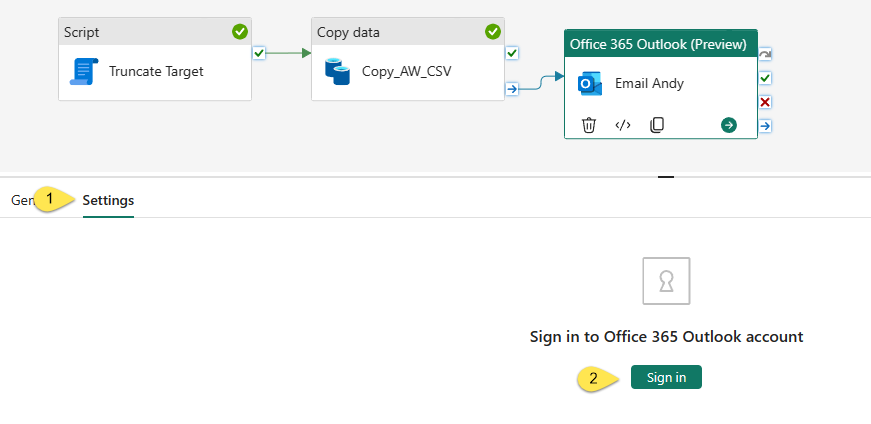Click the Copy_AW_CSV database icon

pos(337,72)
